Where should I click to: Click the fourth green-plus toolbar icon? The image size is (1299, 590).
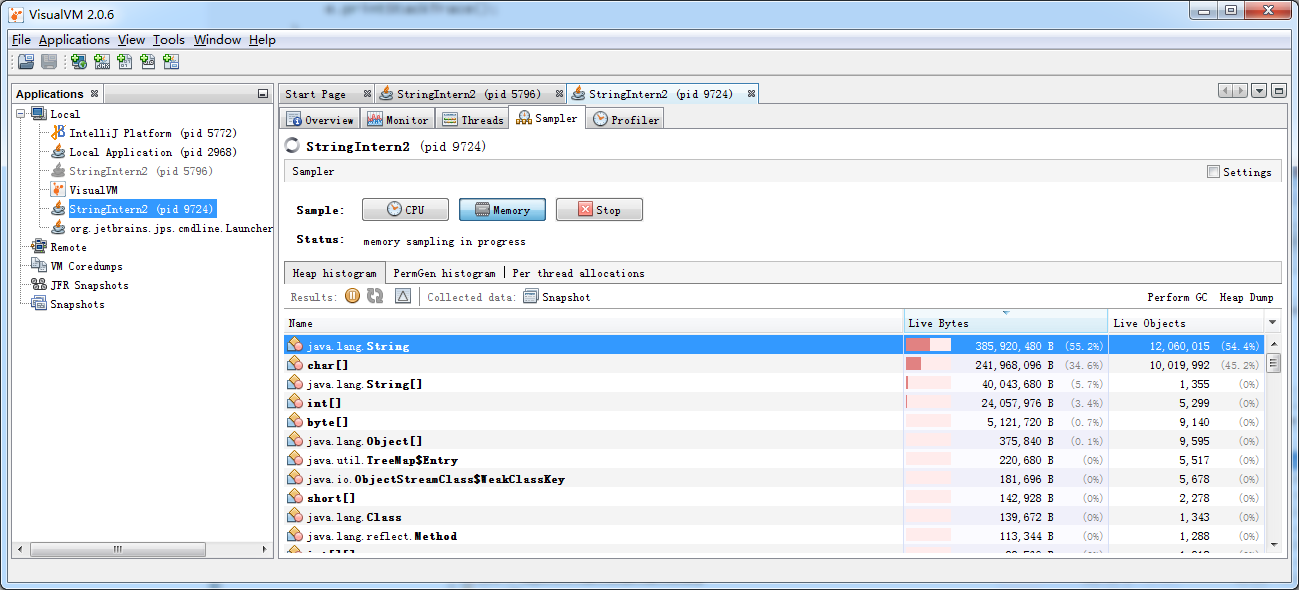148,62
